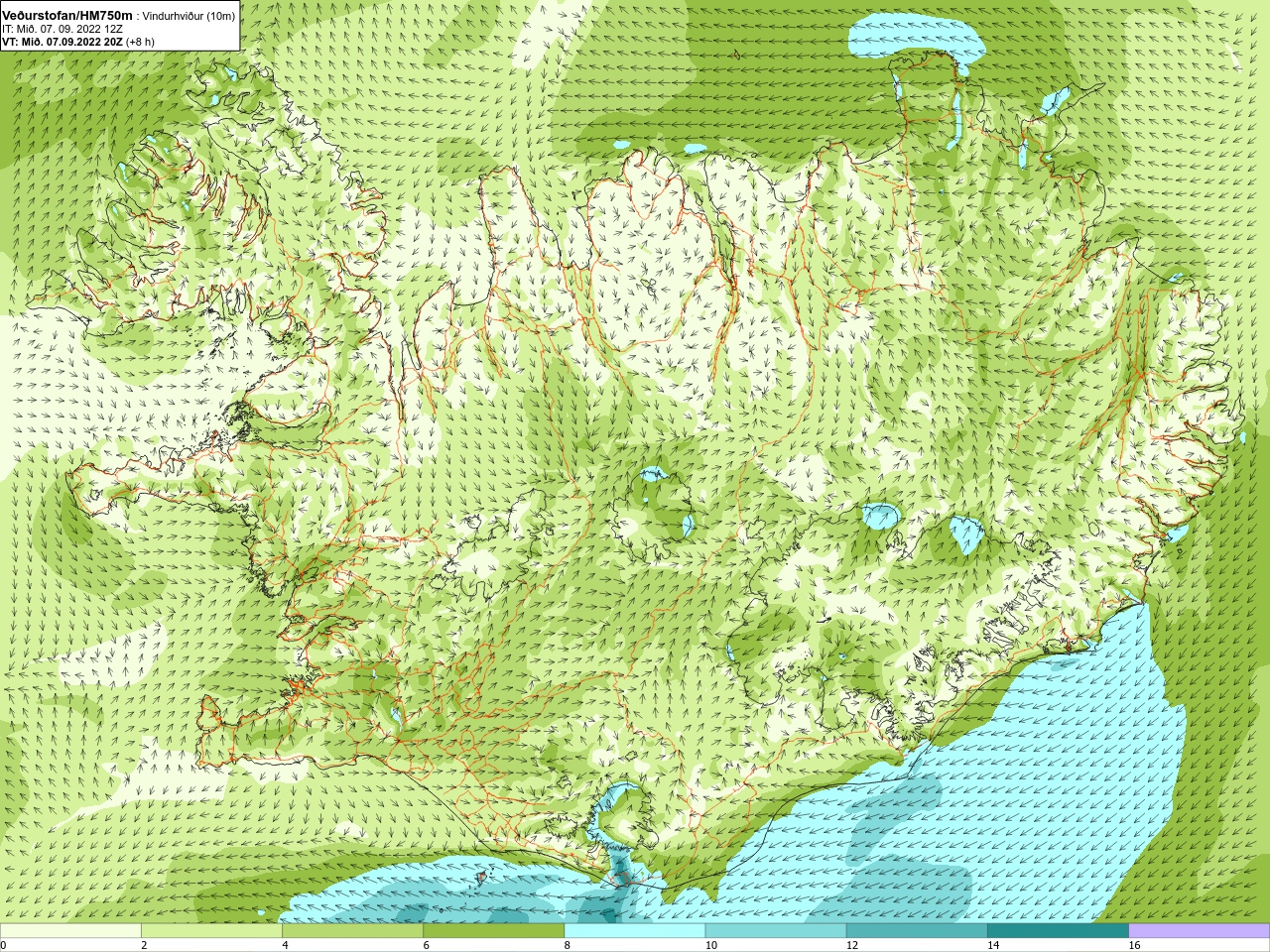Click the legend scale label "6"
Screen dimensions: 1270x952
tap(426, 945)
